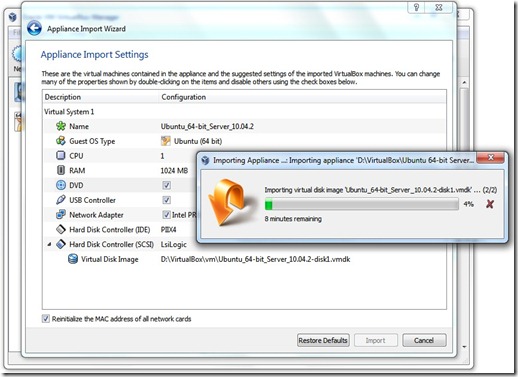
Task: Click the USB Controller plug icon
Action: (x=61, y=200)
